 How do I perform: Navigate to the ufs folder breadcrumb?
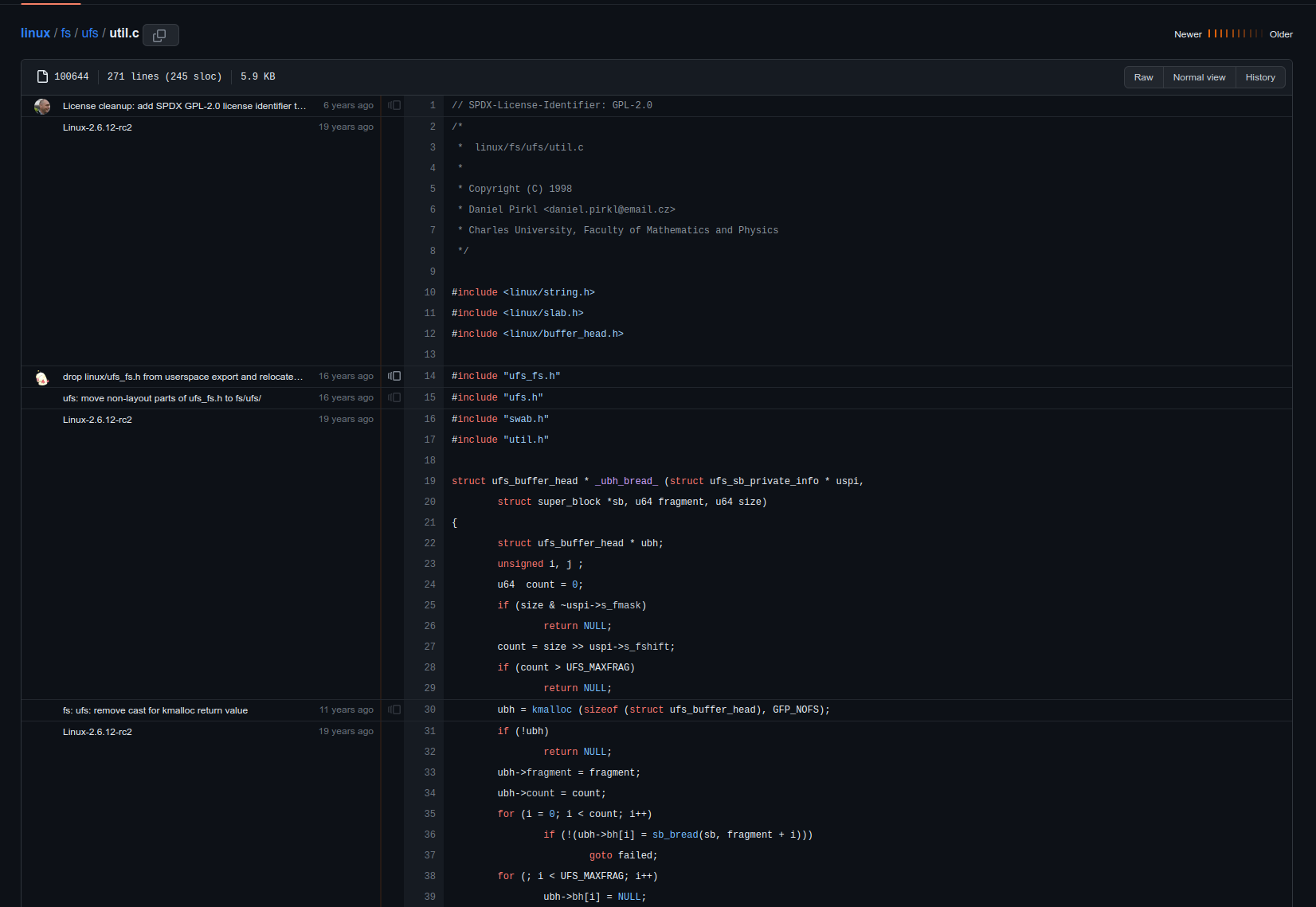[90, 33]
